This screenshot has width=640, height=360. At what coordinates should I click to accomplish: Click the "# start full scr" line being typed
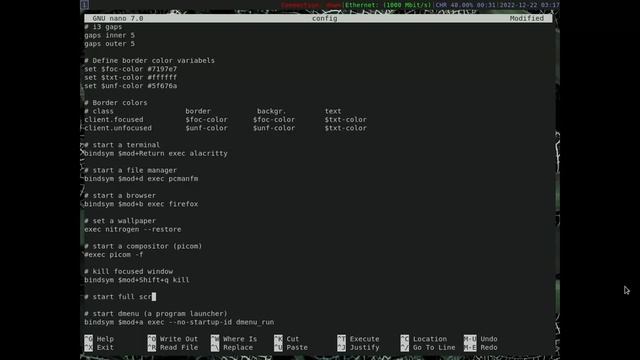click(x=118, y=297)
